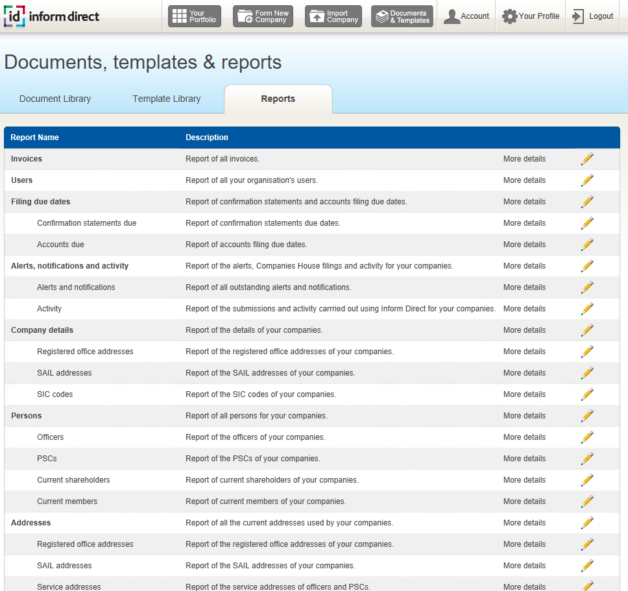Edit the Current shareholders report
628x591 pixels.
[x=587, y=480]
